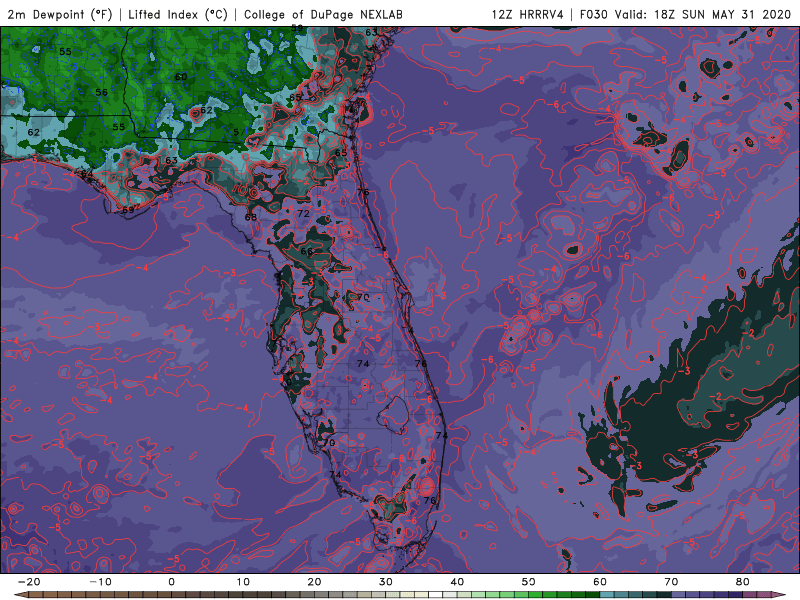
Task: Click the '0' color scale label
Action: (171, 582)
